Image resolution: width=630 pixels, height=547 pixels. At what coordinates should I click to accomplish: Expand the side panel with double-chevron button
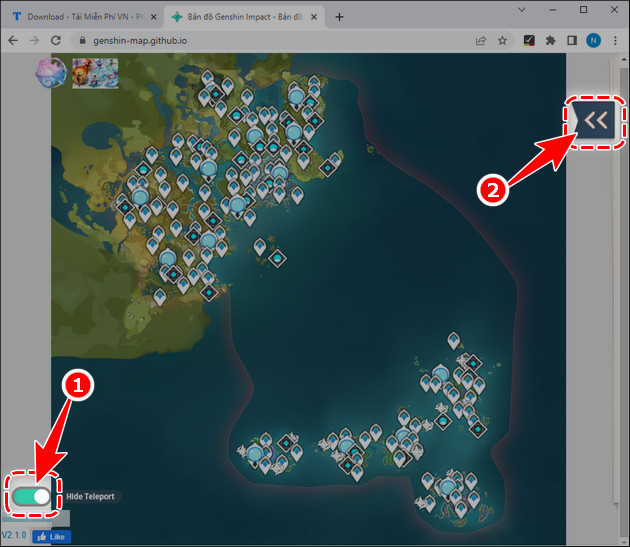[595, 120]
